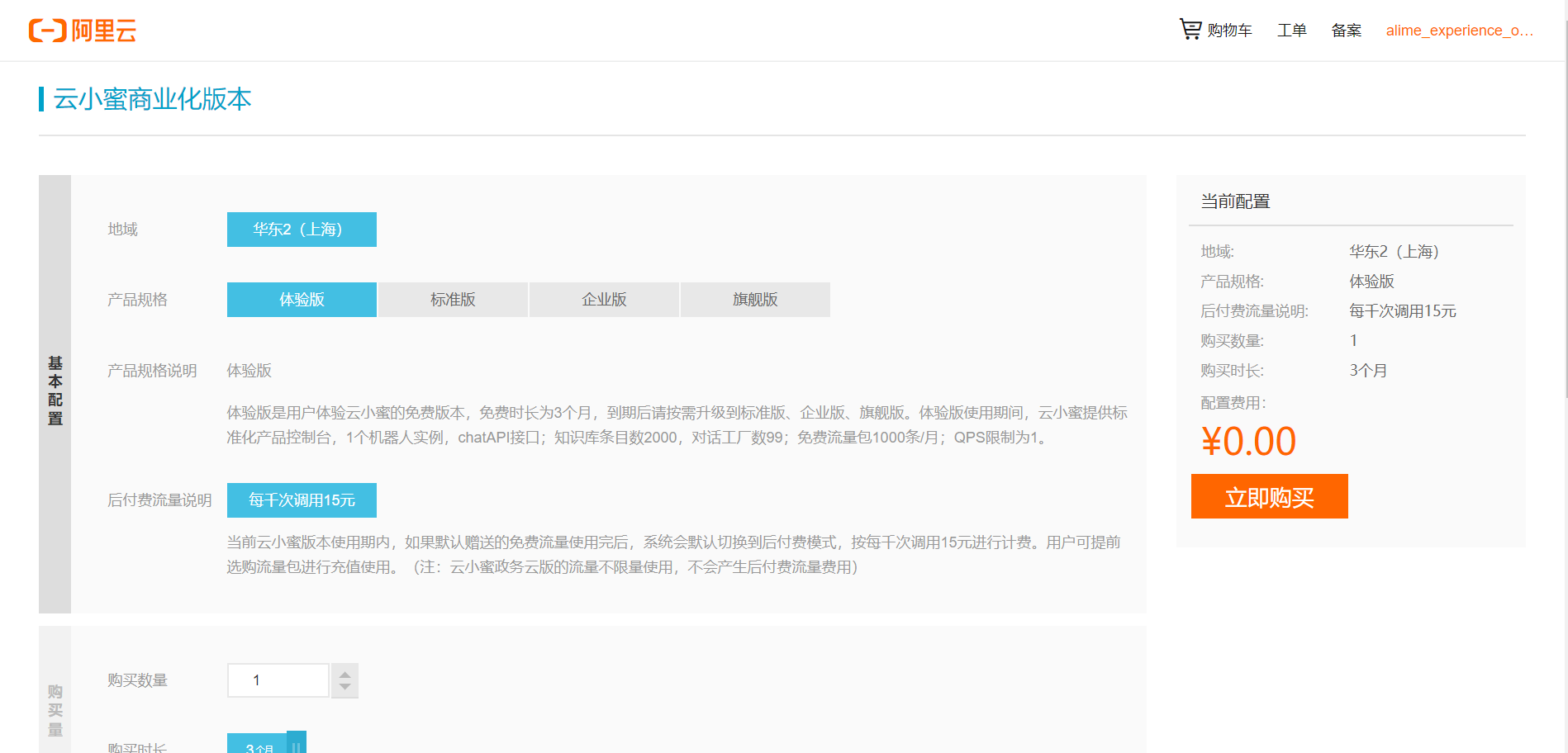Screen dimensions: 1568x753
Task: Choose the 体验版 product spec
Action: coord(302,300)
